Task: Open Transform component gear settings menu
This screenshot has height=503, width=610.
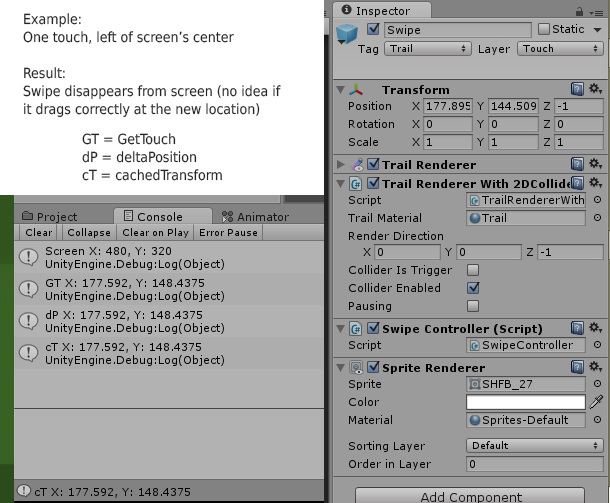Action: (x=596, y=89)
